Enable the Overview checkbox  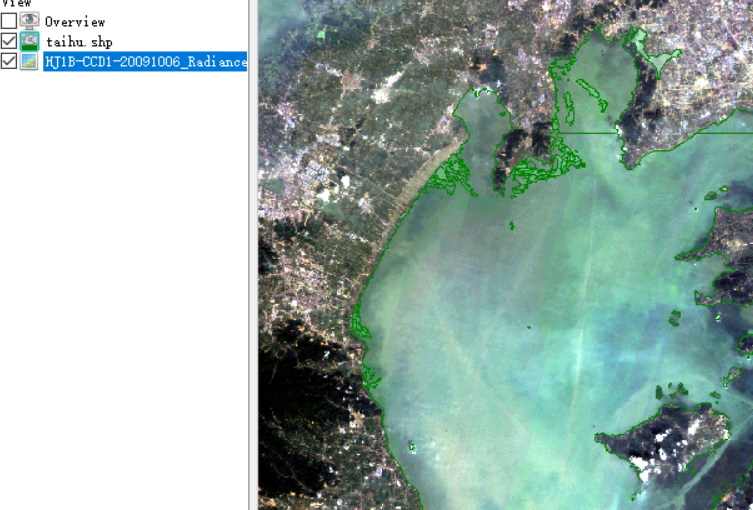coord(9,21)
